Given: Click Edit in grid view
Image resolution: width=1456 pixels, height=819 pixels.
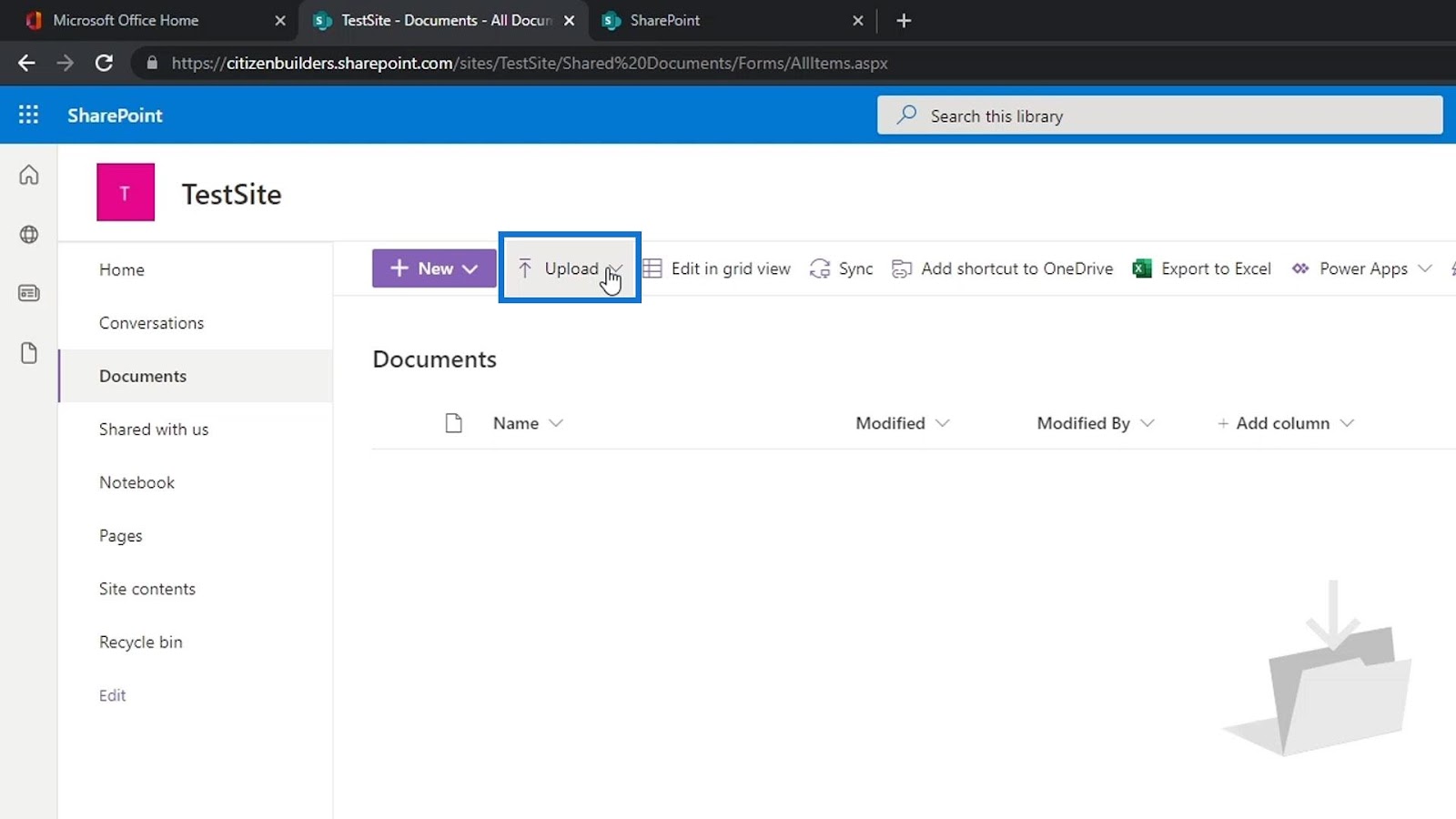Looking at the screenshot, I should pos(716,268).
